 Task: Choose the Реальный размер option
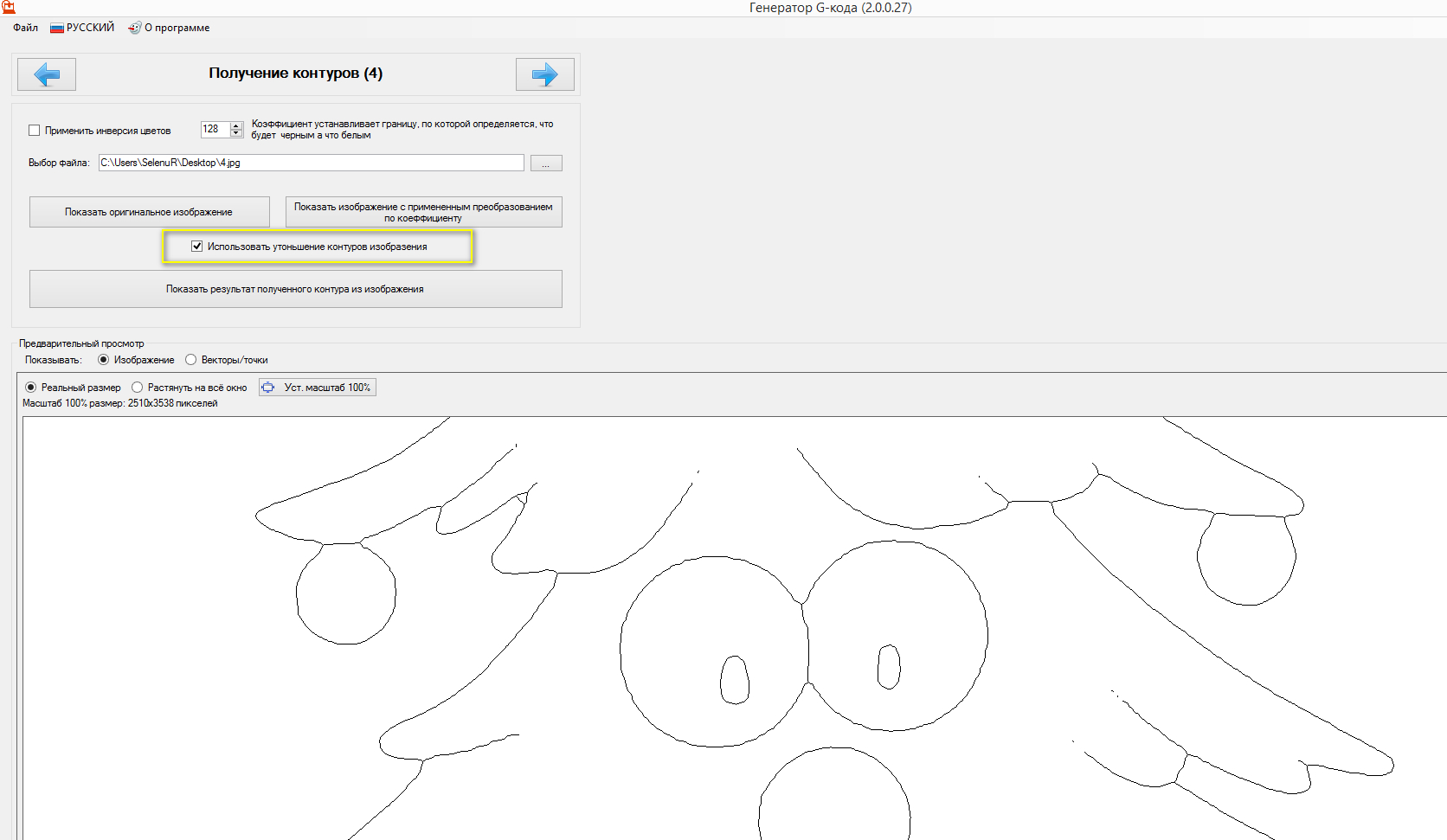[31, 388]
